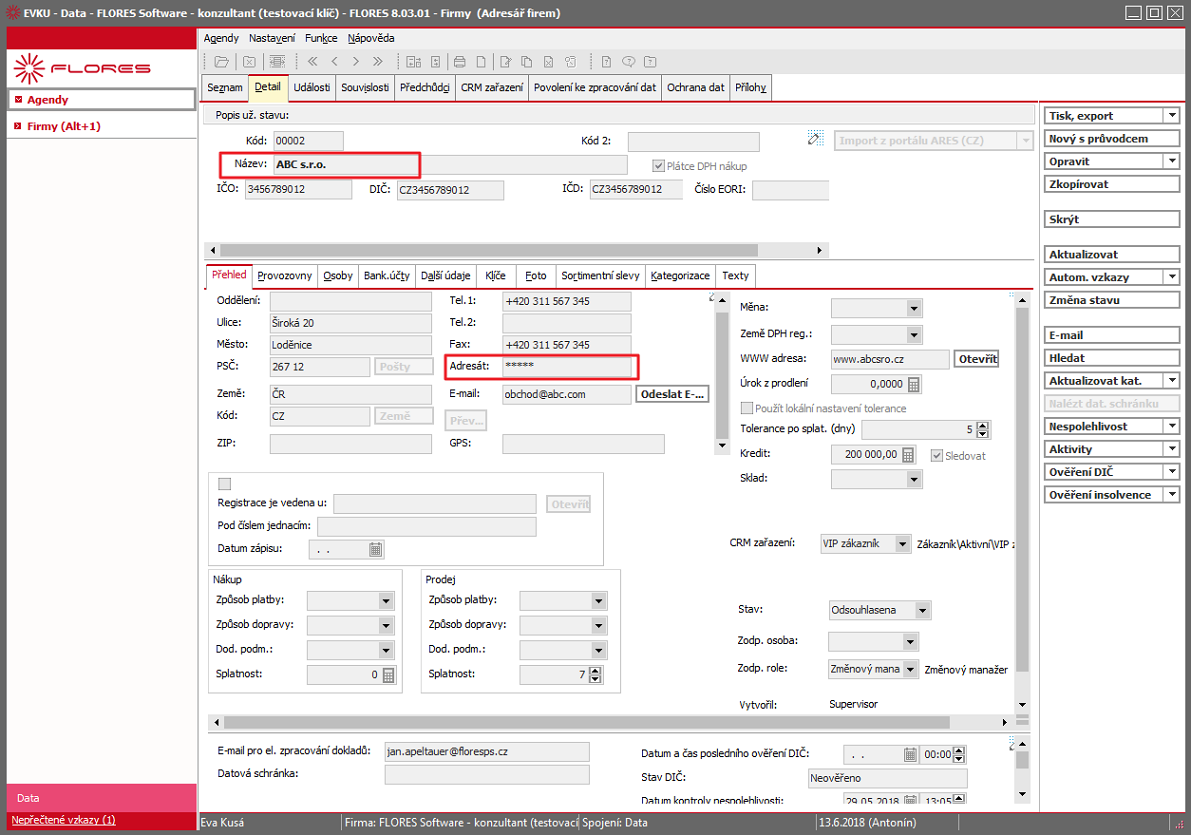Click the copy documents toolbar icon
This screenshot has width=1191, height=835.
click(x=526, y=62)
